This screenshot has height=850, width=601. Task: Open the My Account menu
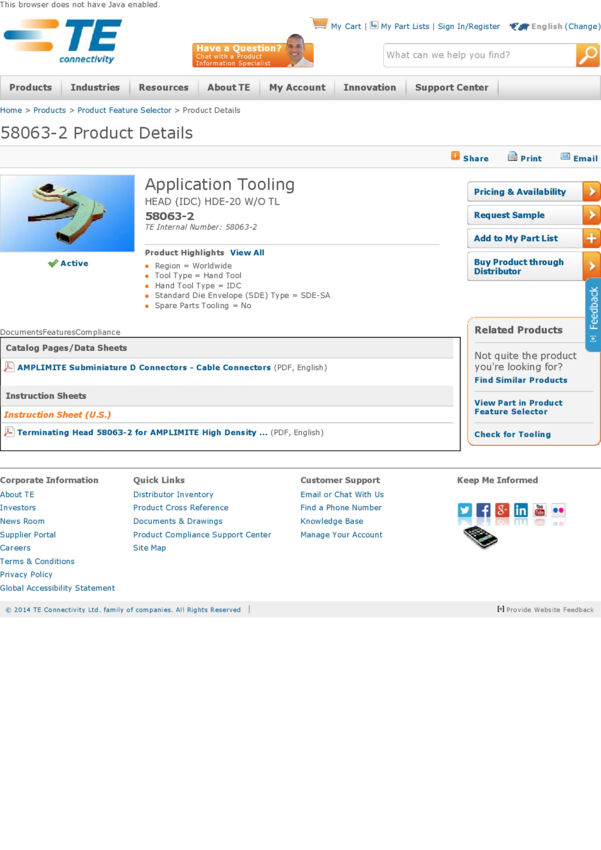click(297, 87)
